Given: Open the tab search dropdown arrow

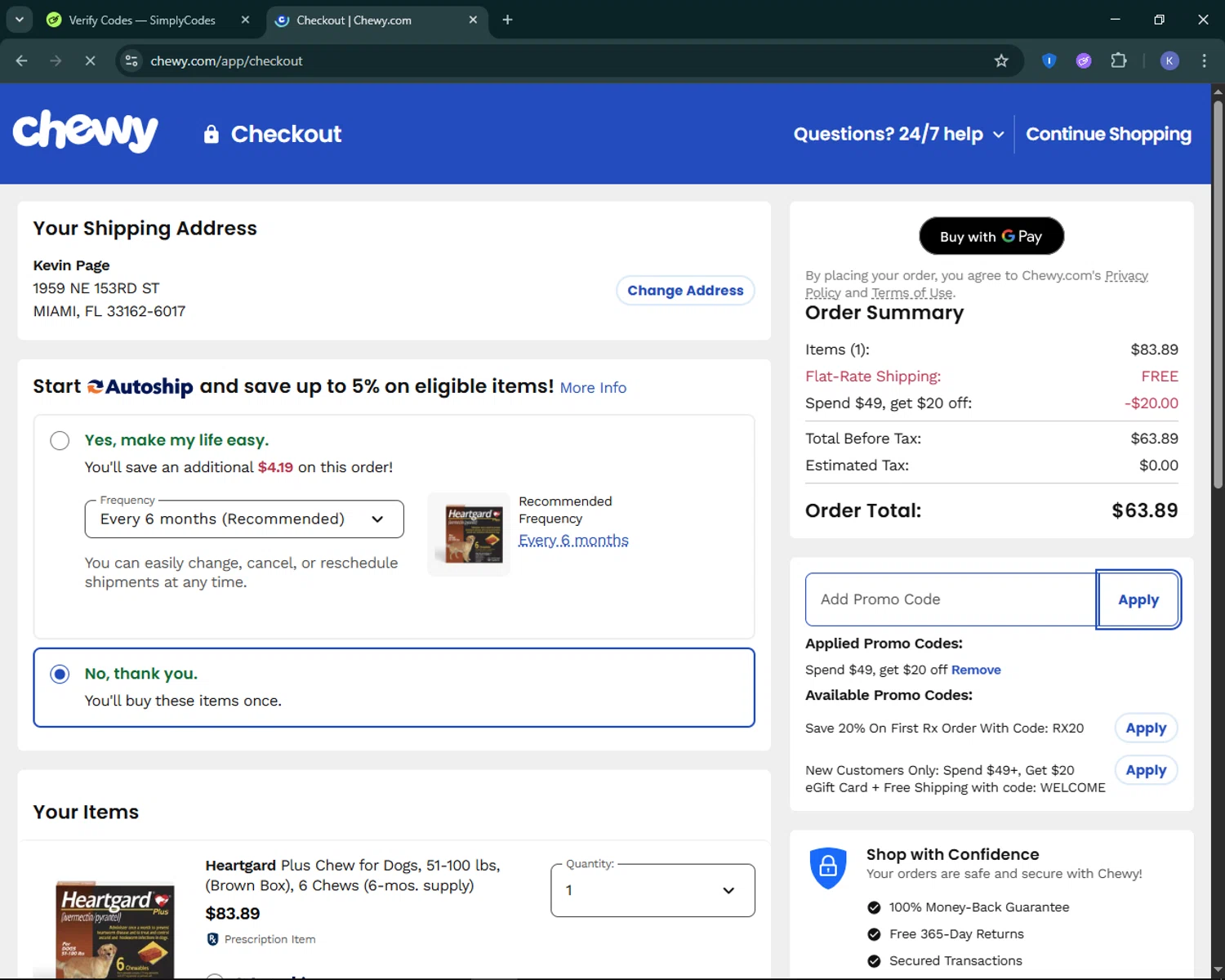Looking at the screenshot, I should pyautogui.click(x=19, y=20).
